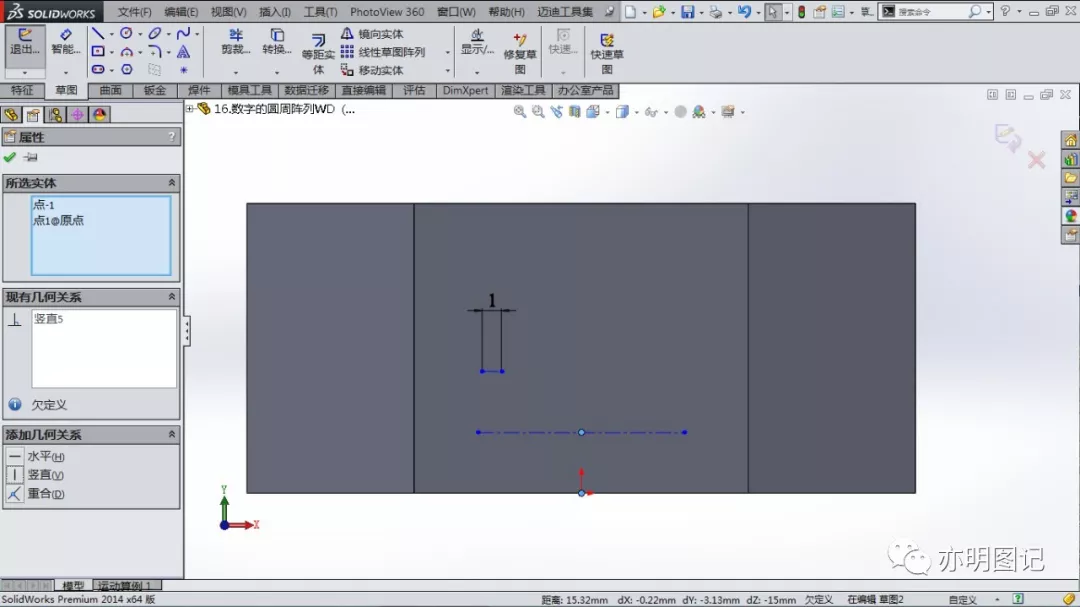Open the ConfigurationManager panel tab

point(55,114)
